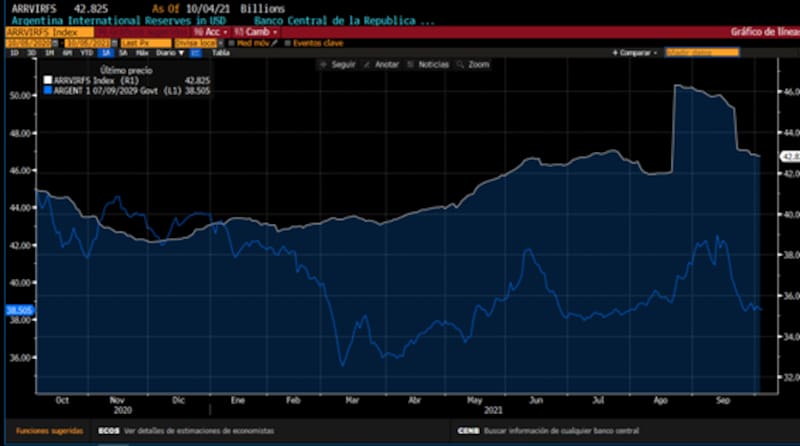
Task: Click white ARRVIRFS Index legend marker
Action: (x=47, y=80)
